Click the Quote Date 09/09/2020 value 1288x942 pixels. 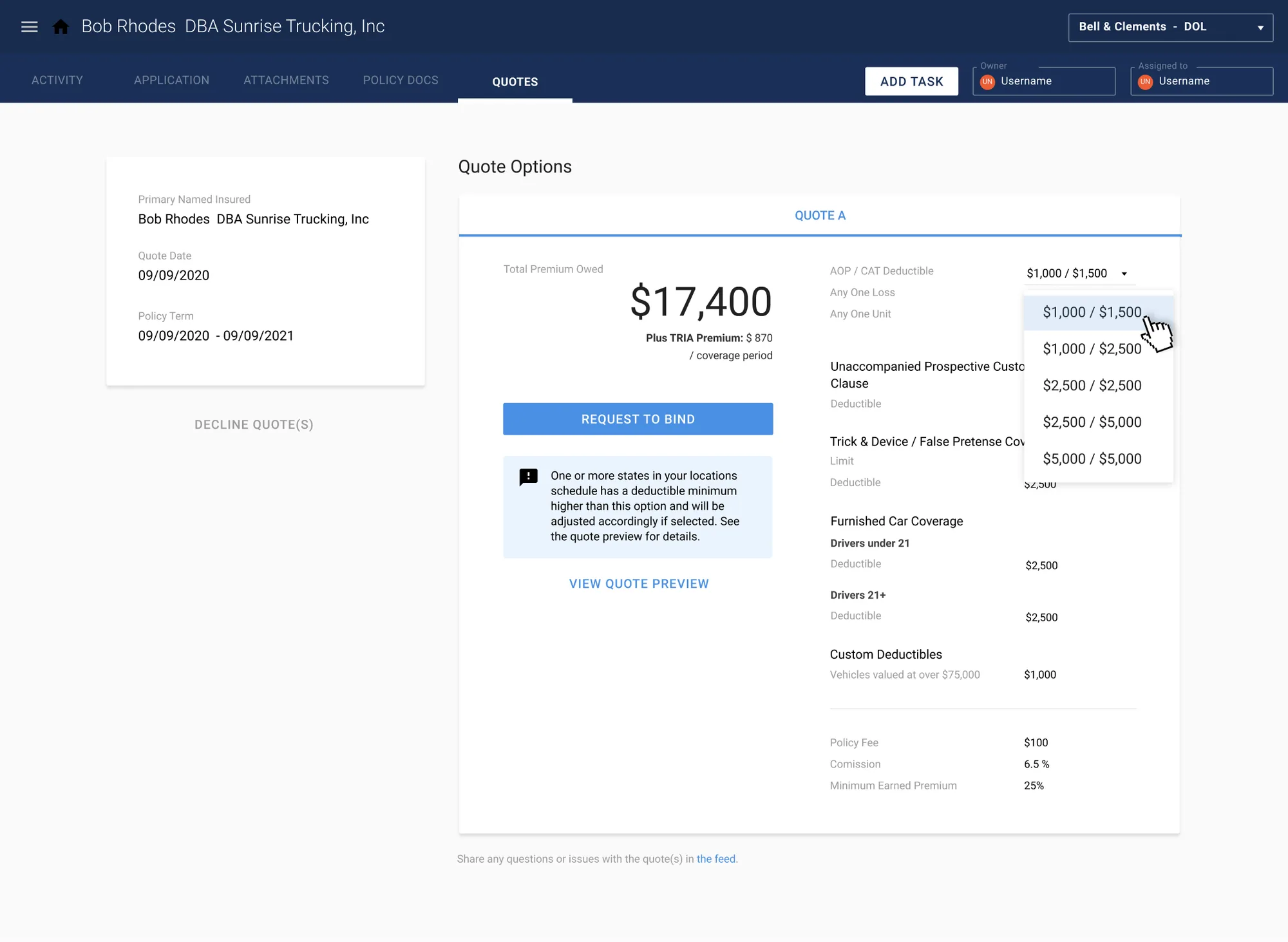click(x=174, y=276)
